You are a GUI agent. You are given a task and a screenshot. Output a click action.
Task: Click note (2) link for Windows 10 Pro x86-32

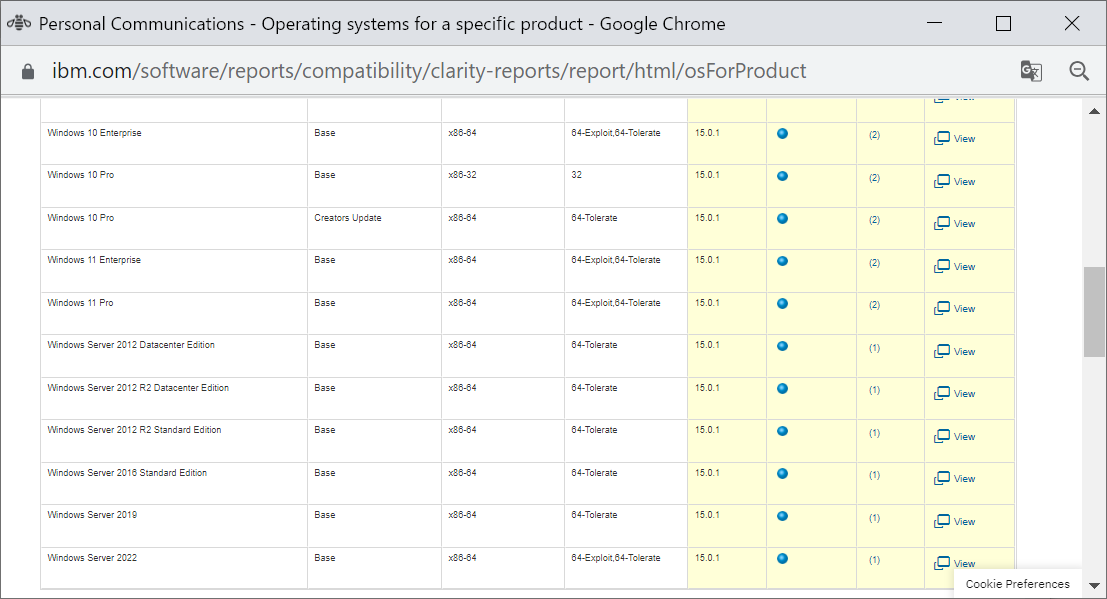tap(874, 178)
